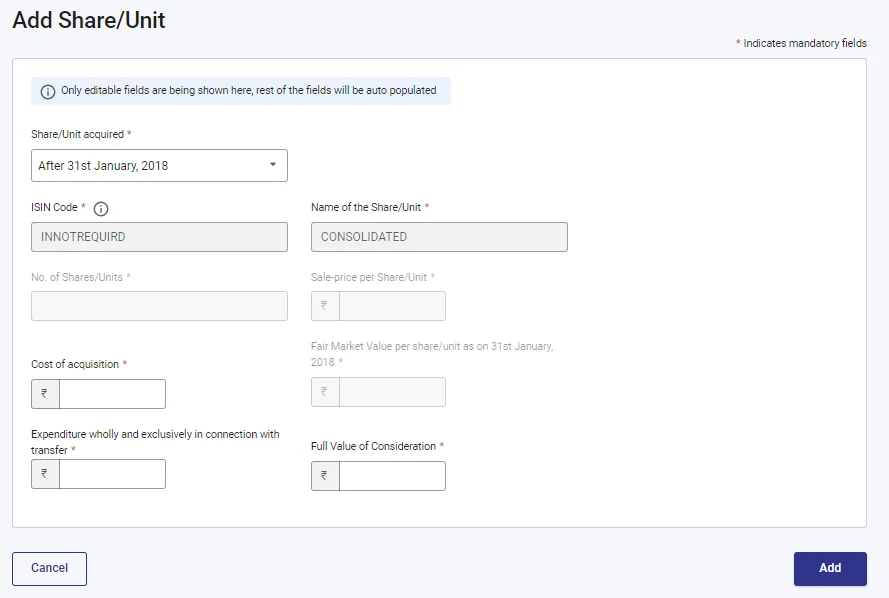Click the Fair Market Value per share input
The width and height of the screenshot is (889, 598).
click(392, 392)
